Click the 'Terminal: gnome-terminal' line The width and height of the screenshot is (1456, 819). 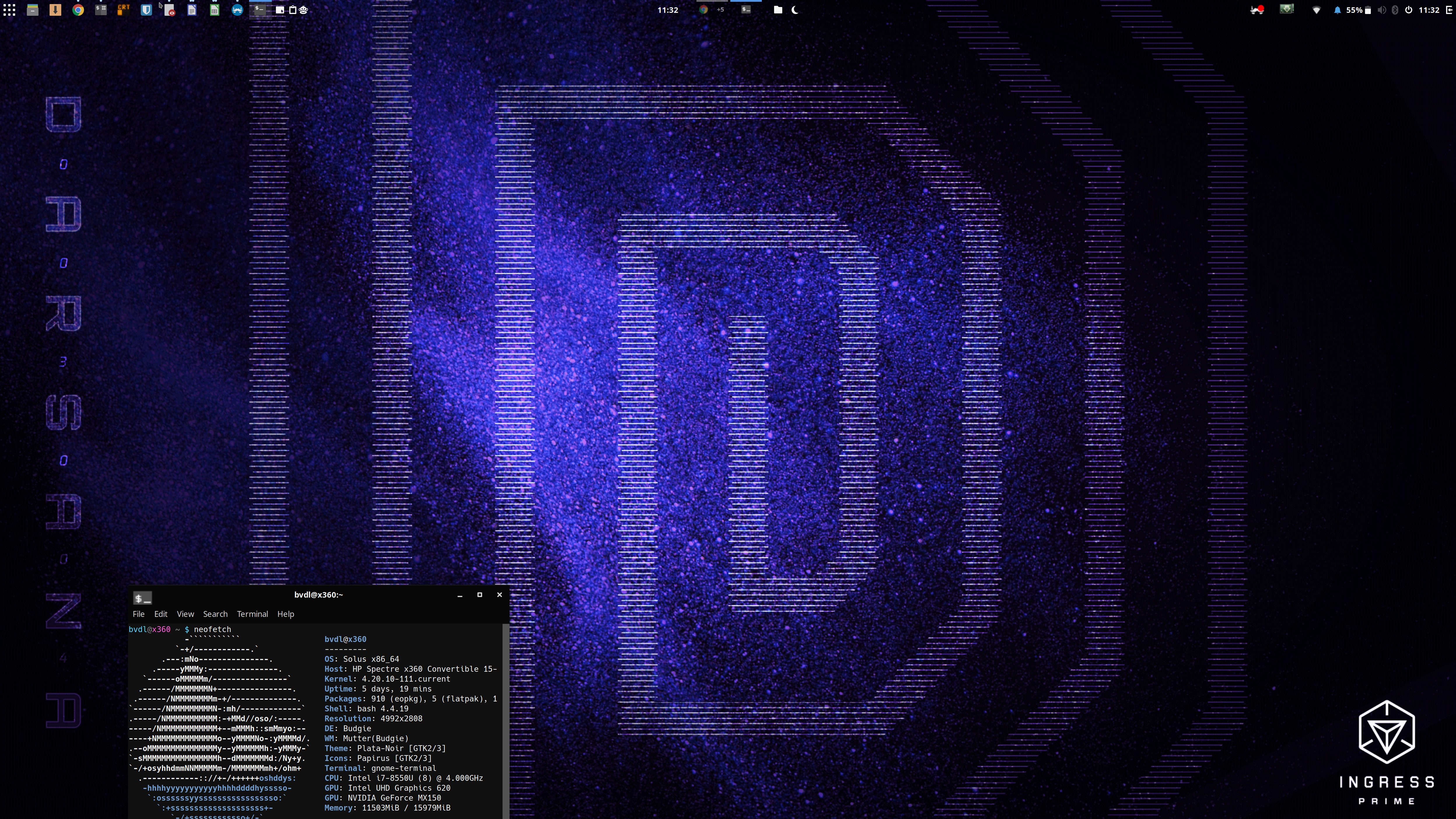coord(380,768)
